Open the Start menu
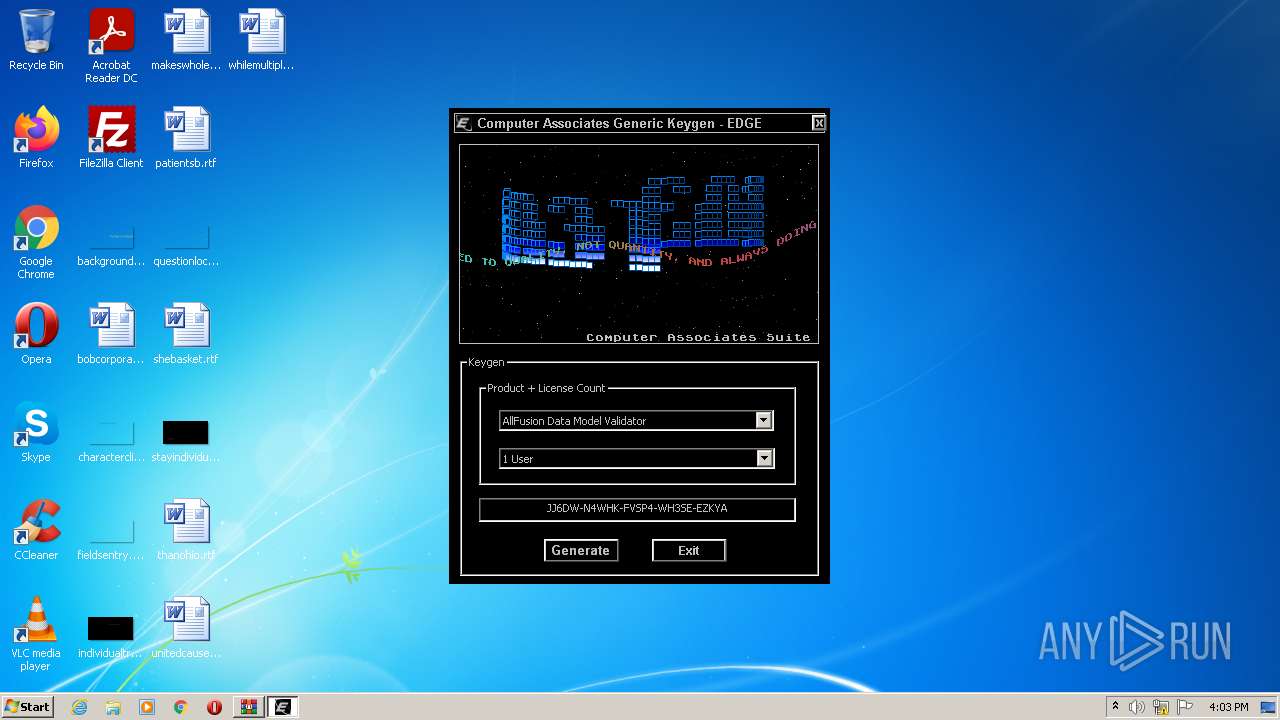The image size is (1280, 720). coord(27,707)
